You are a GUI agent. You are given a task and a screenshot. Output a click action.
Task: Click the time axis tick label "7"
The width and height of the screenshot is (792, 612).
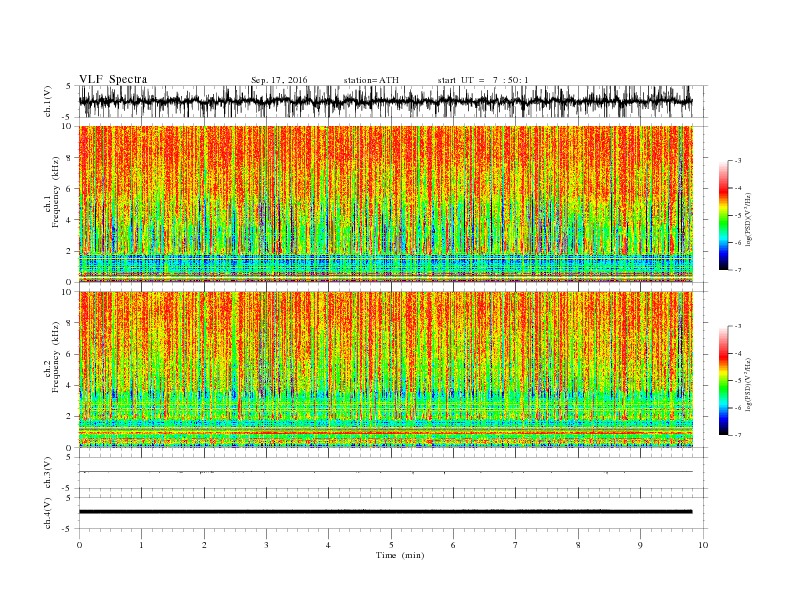pyautogui.click(x=516, y=545)
